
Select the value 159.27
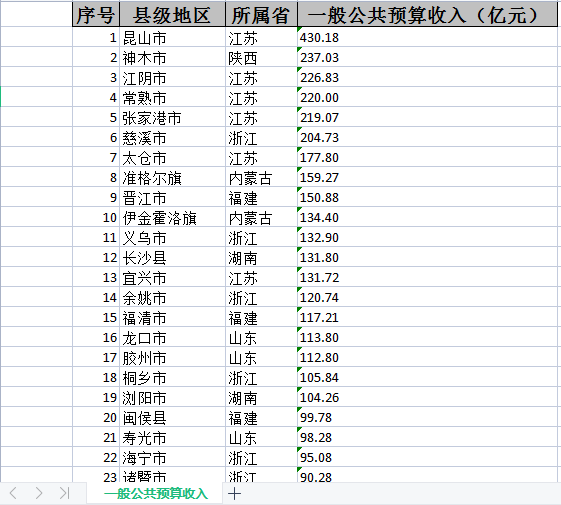click(427, 178)
